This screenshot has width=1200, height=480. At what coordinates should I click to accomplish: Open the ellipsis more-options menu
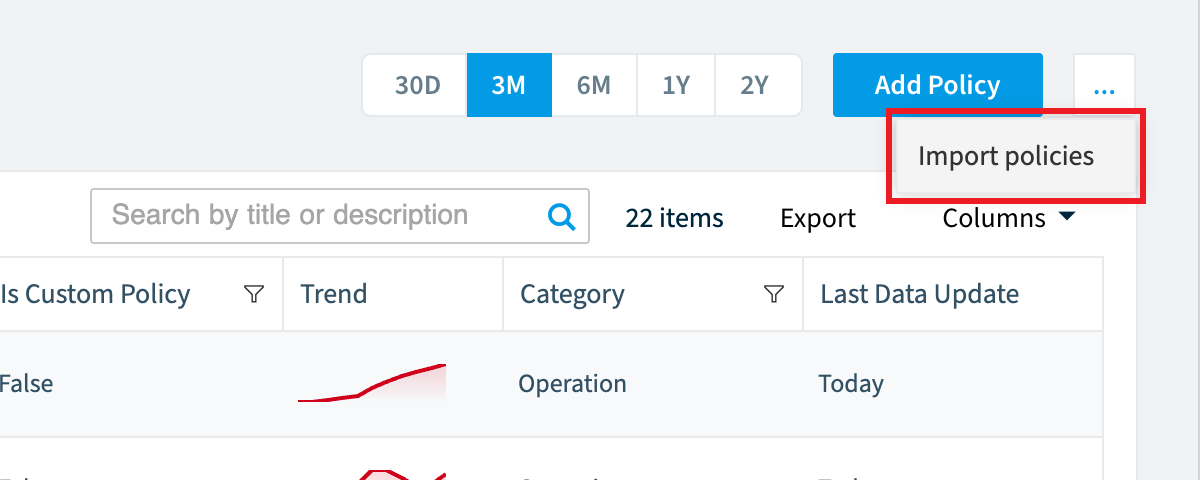coord(1104,85)
